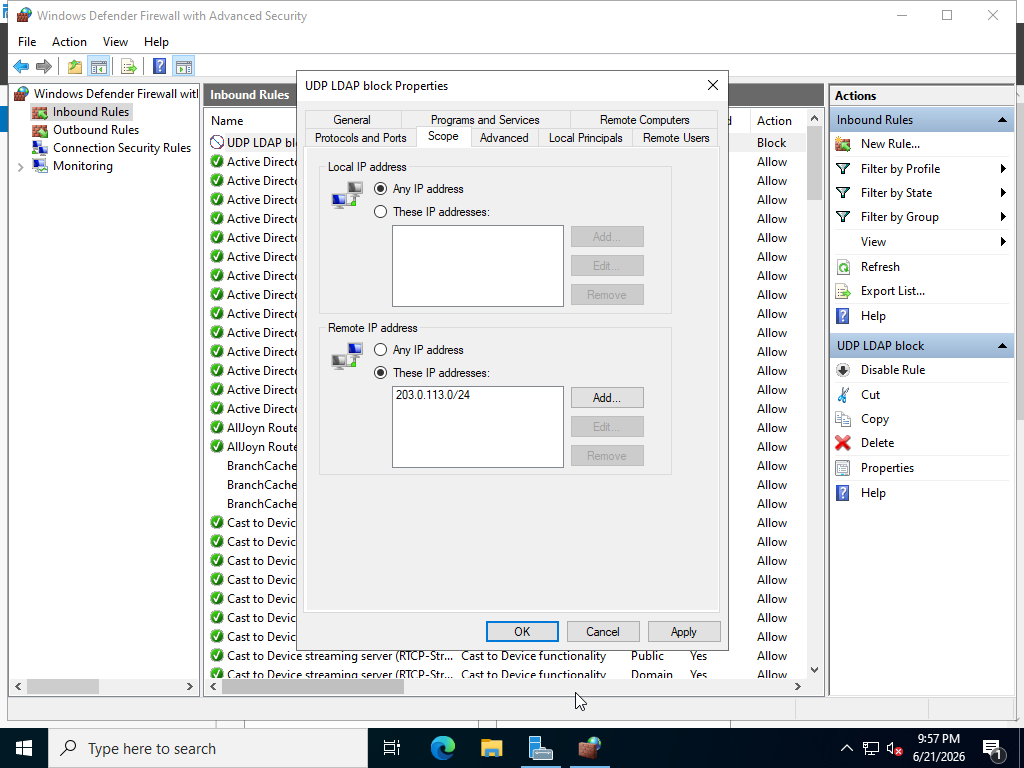Select Outbound Rules in the tree
This screenshot has width=1024, height=768.
pyautogui.click(x=95, y=130)
